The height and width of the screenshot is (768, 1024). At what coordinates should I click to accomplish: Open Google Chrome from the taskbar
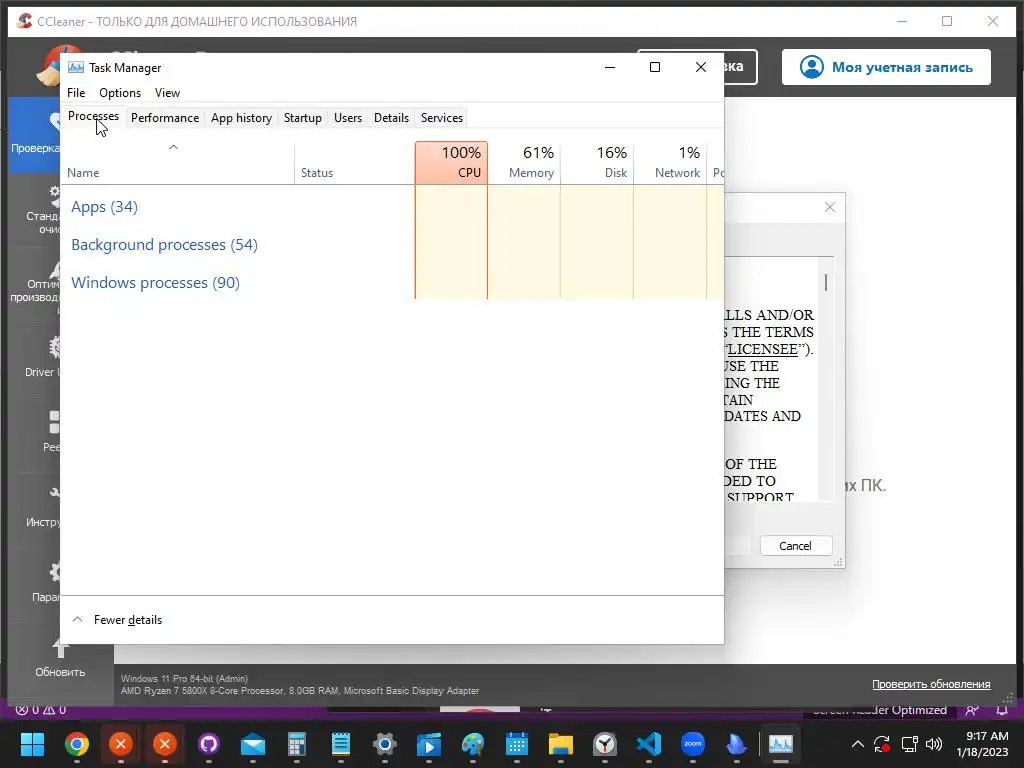[76, 744]
